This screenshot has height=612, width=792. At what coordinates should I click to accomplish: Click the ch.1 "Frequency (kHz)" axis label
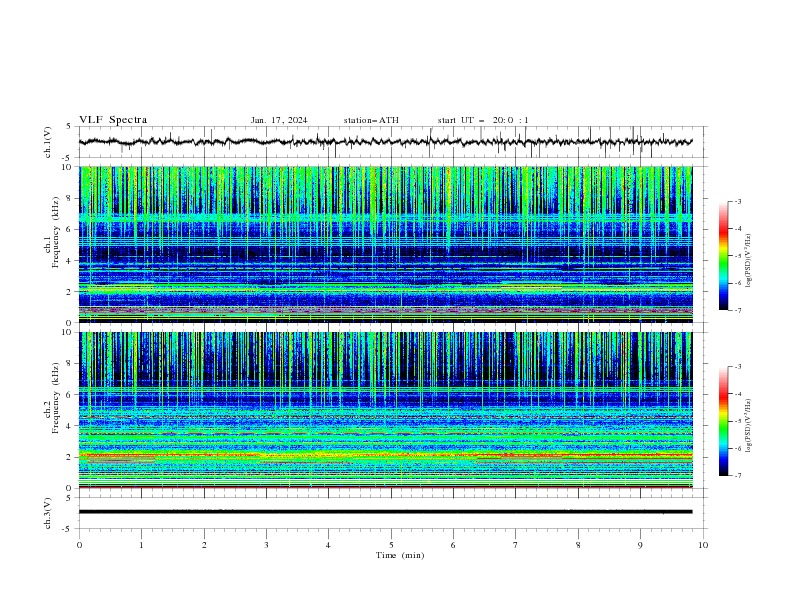pyautogui.click(x=56, y=233)
